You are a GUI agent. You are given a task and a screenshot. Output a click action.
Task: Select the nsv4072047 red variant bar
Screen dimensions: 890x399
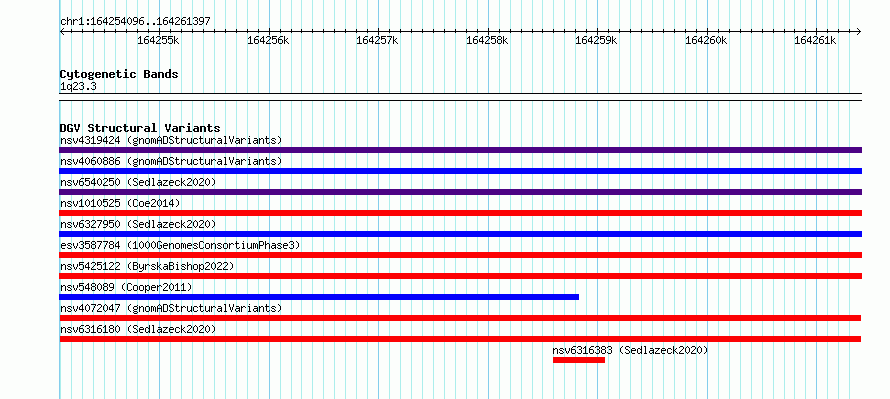coord(460,318)
